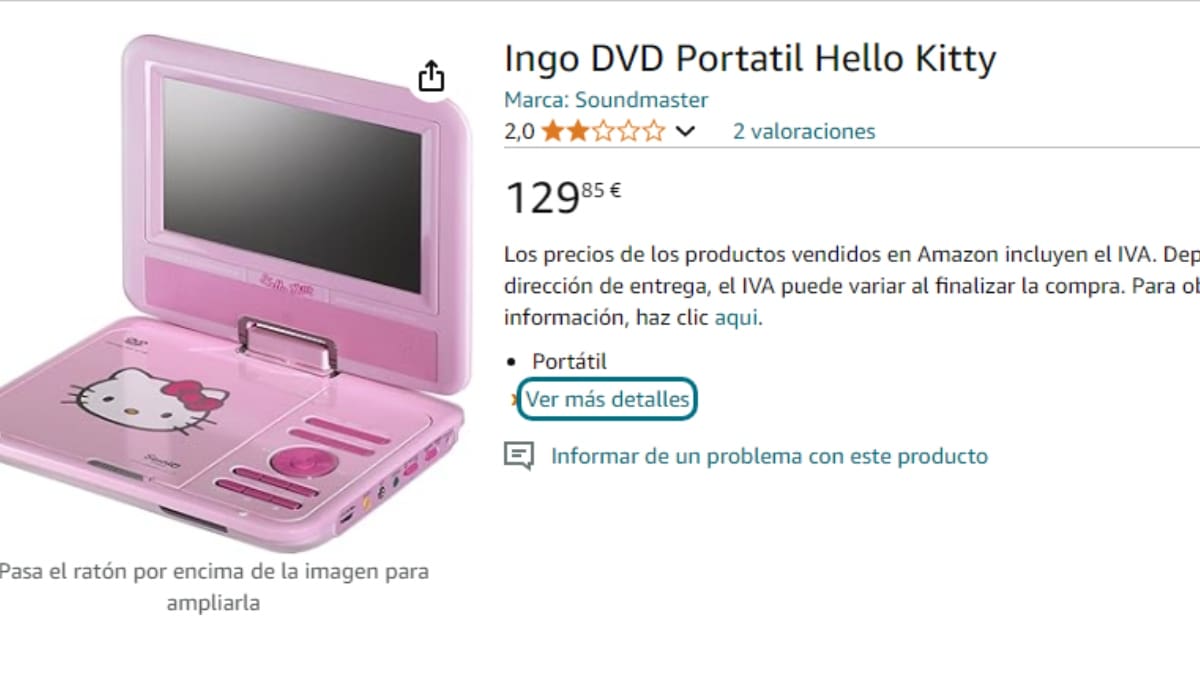The width and height of the screenshot is (1200, 700).
Task: Click the orange star rating icons
Action: 603,131
